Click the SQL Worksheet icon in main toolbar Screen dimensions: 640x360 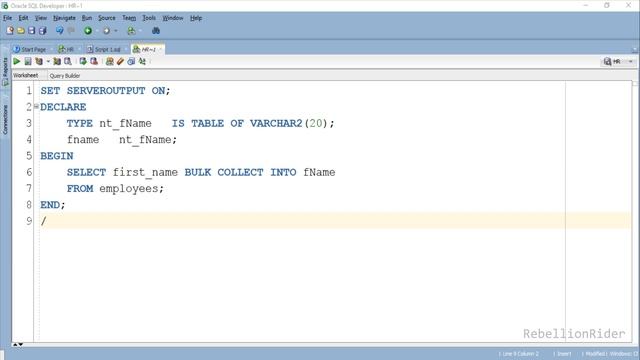point(131,31)
